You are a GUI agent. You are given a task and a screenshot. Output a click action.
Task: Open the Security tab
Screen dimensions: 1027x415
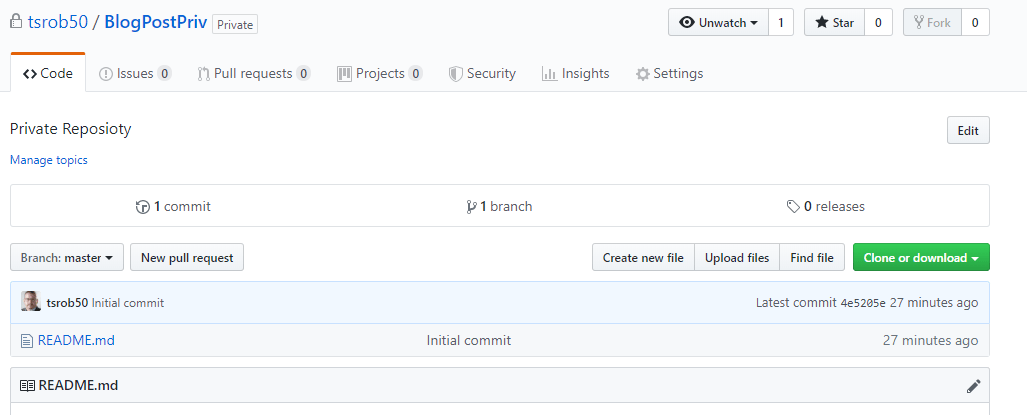[x=482, y=73]
